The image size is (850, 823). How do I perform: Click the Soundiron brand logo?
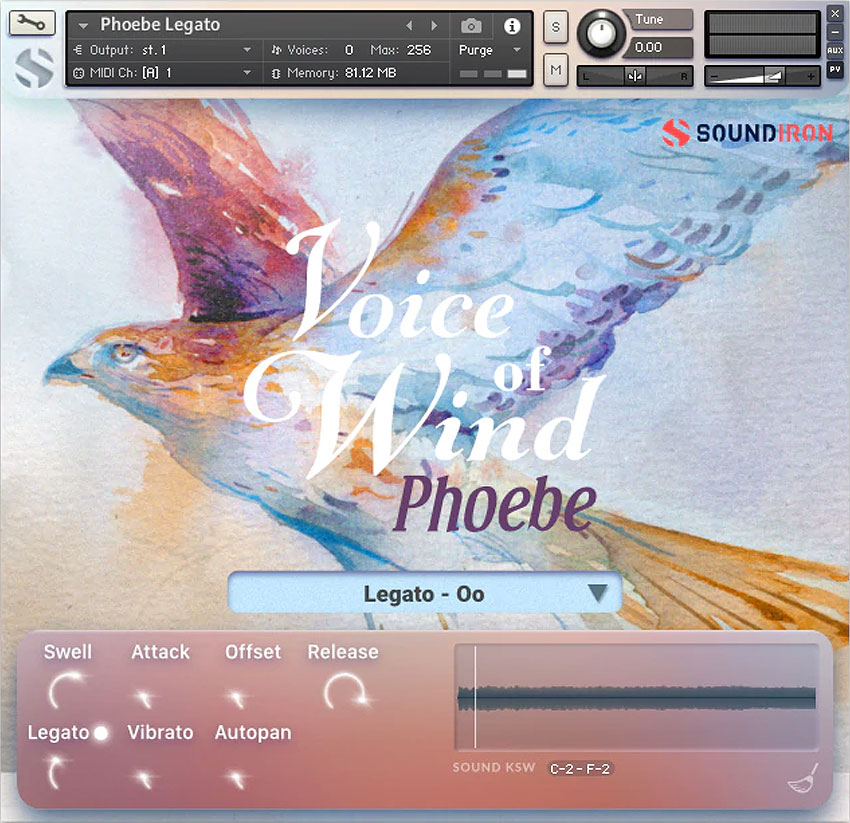[748, 133]
